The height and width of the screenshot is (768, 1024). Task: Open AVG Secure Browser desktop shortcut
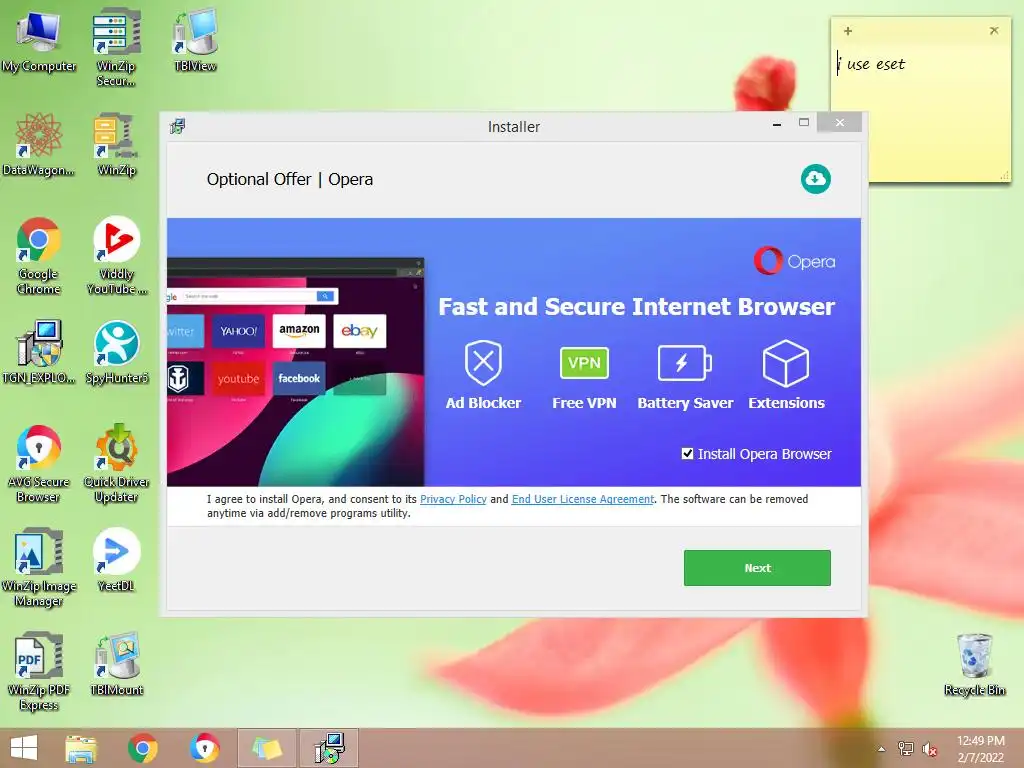click(x=39, y=464)
